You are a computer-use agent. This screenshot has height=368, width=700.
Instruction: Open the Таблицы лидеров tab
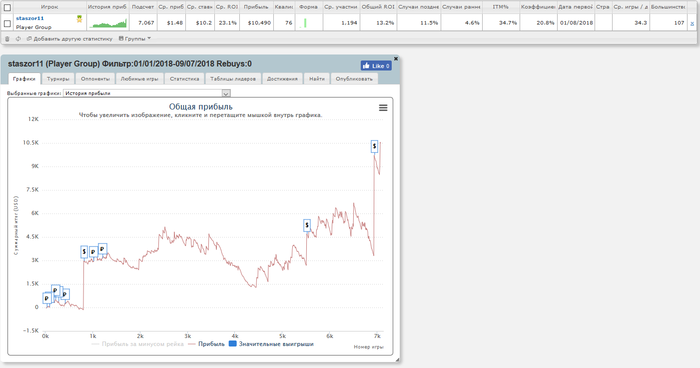pos(233,79)
